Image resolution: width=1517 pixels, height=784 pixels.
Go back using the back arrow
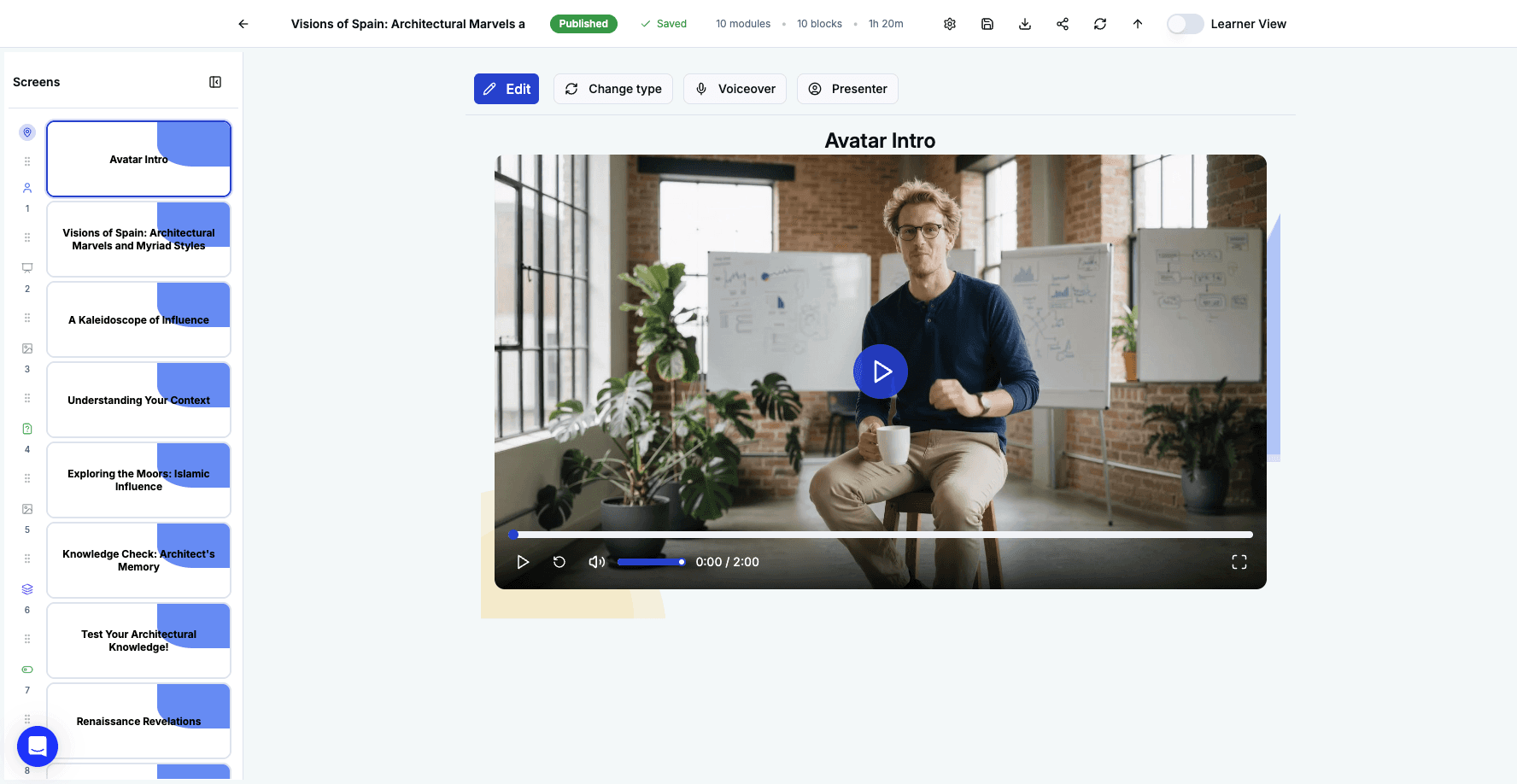pos(243,24)
